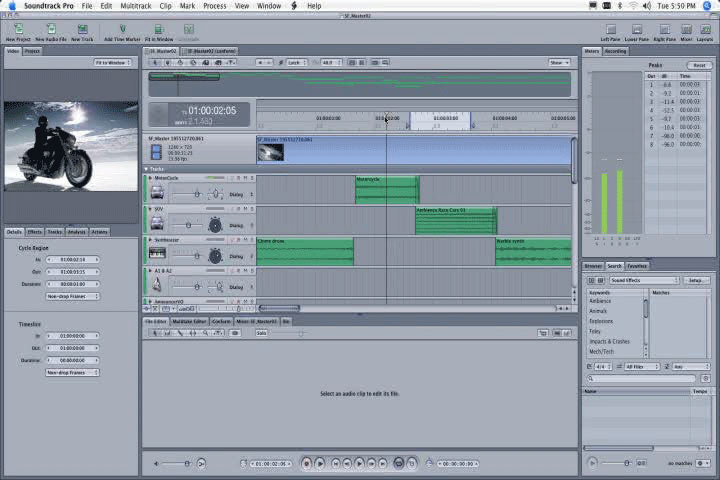720x480 pixels.
Task: Collapse the Tracks section triangle
Action: pos(146,169)
